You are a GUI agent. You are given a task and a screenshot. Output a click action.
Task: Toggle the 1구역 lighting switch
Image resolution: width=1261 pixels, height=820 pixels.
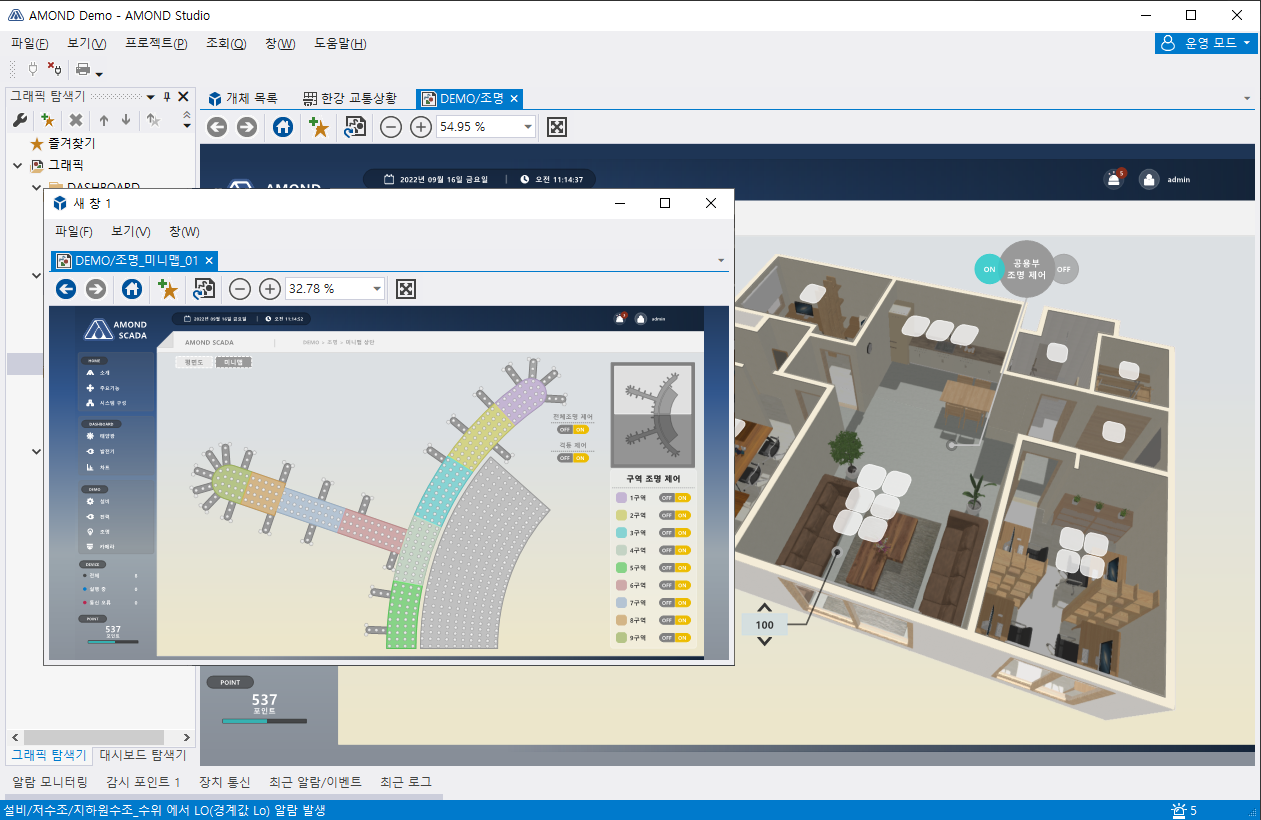[675, 498]
